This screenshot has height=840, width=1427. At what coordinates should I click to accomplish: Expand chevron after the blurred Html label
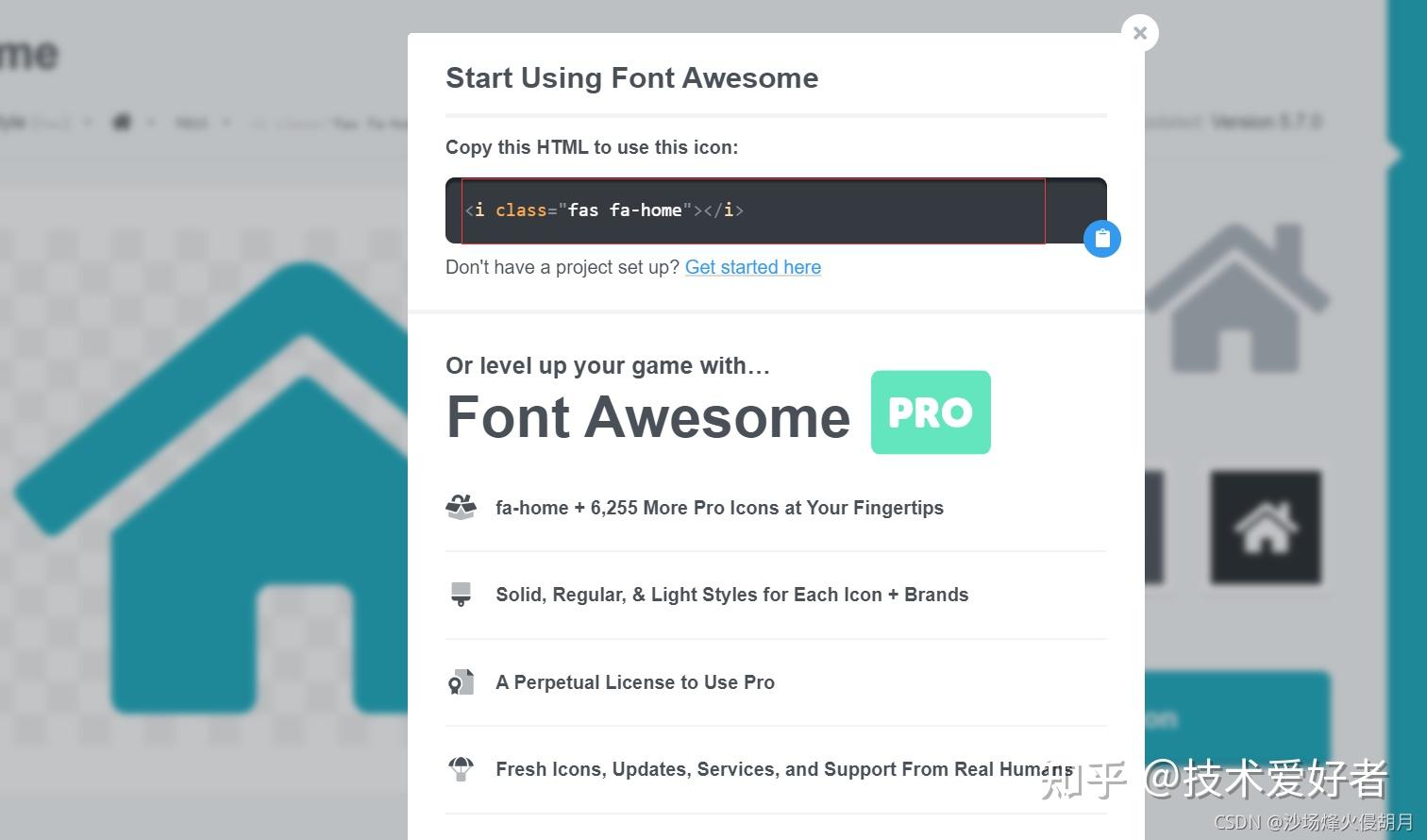tap(227, 122)
